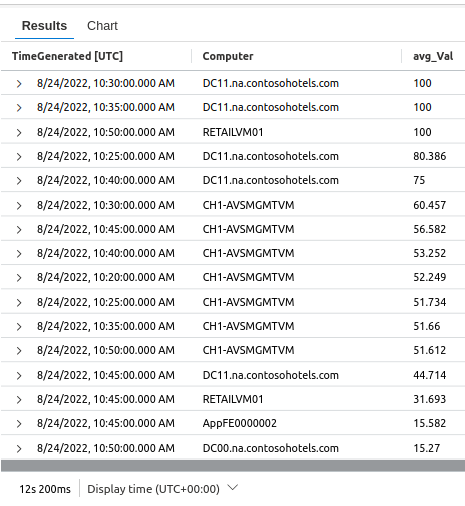Select the query duration 12s 200ms
The height and width of the screenshot is (506, 465).
click(45, 489)
